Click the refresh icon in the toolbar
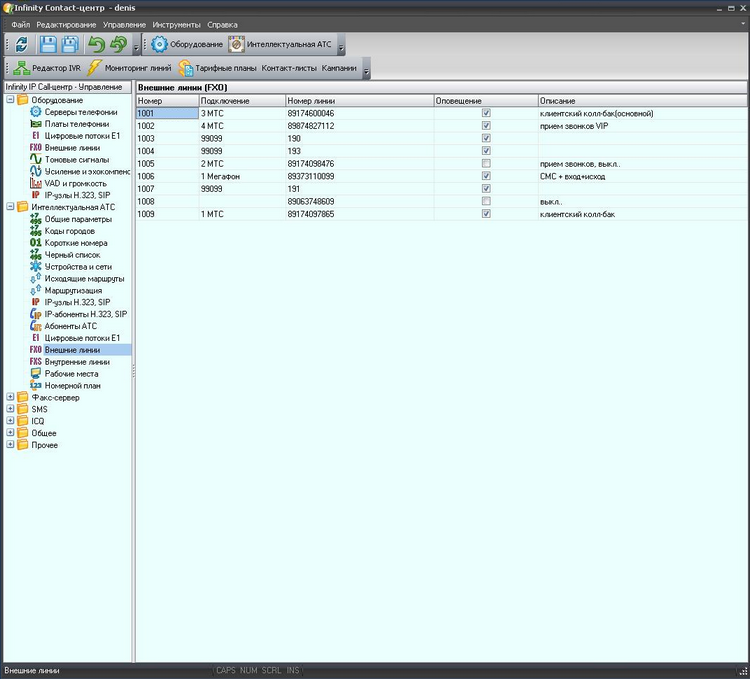750x679 pixels. [x=22, y=44]
